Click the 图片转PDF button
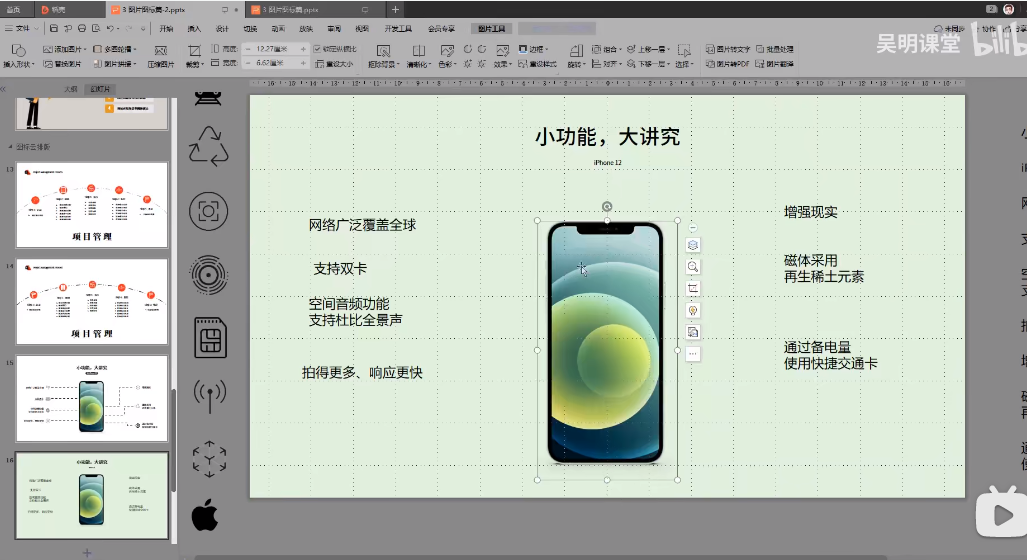Viewport: 1027px width, 560px height. 728,64
